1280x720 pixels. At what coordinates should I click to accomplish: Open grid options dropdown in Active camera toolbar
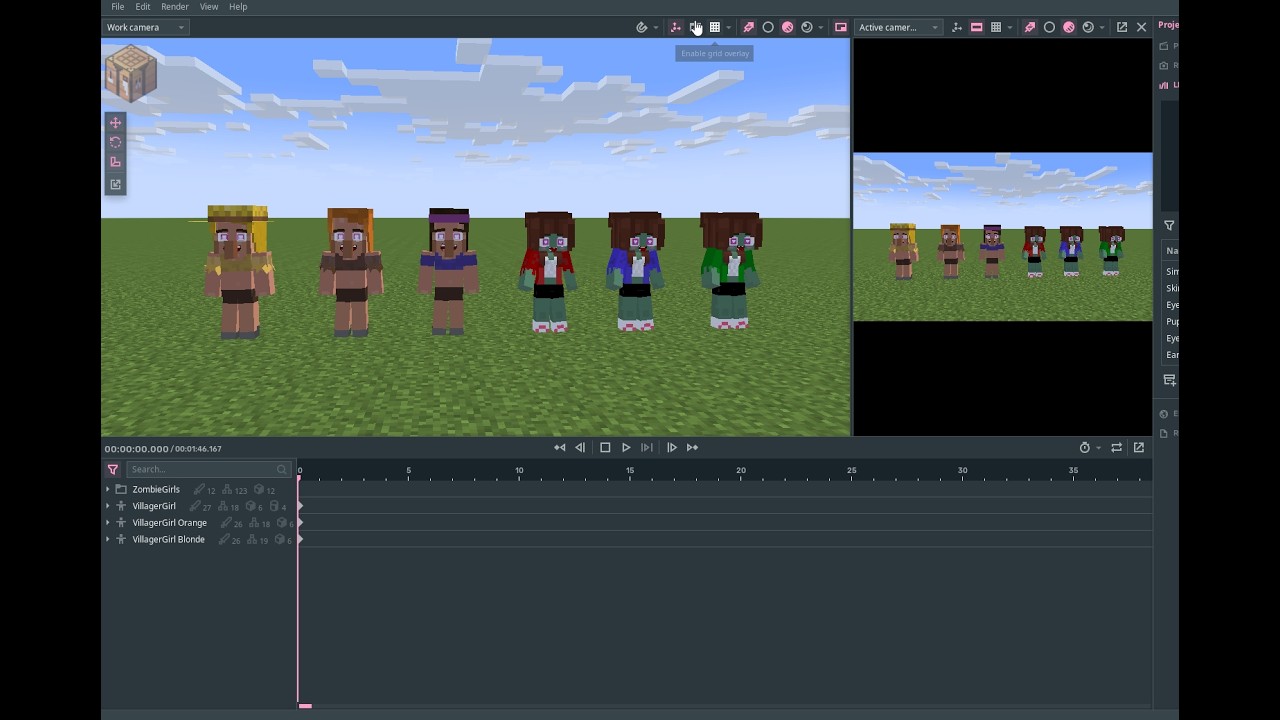pyautogui.click(x=1010, y=27)
